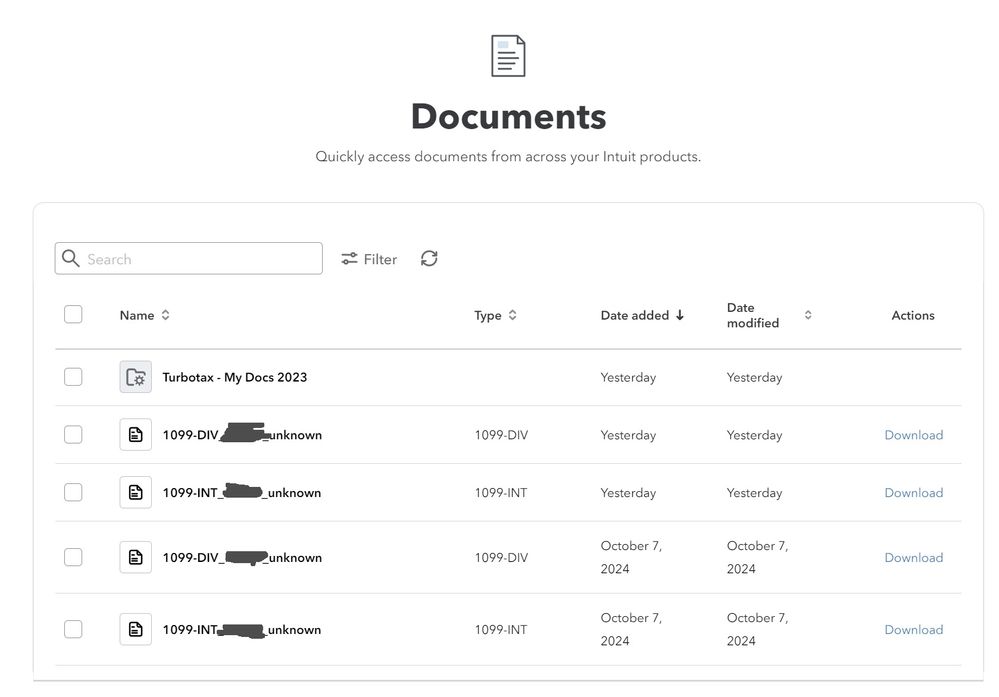This screenshot has height=697, width=999.
Task: Click the Type cell 1099-DIV added Yesterday
Action: (501, 435)
